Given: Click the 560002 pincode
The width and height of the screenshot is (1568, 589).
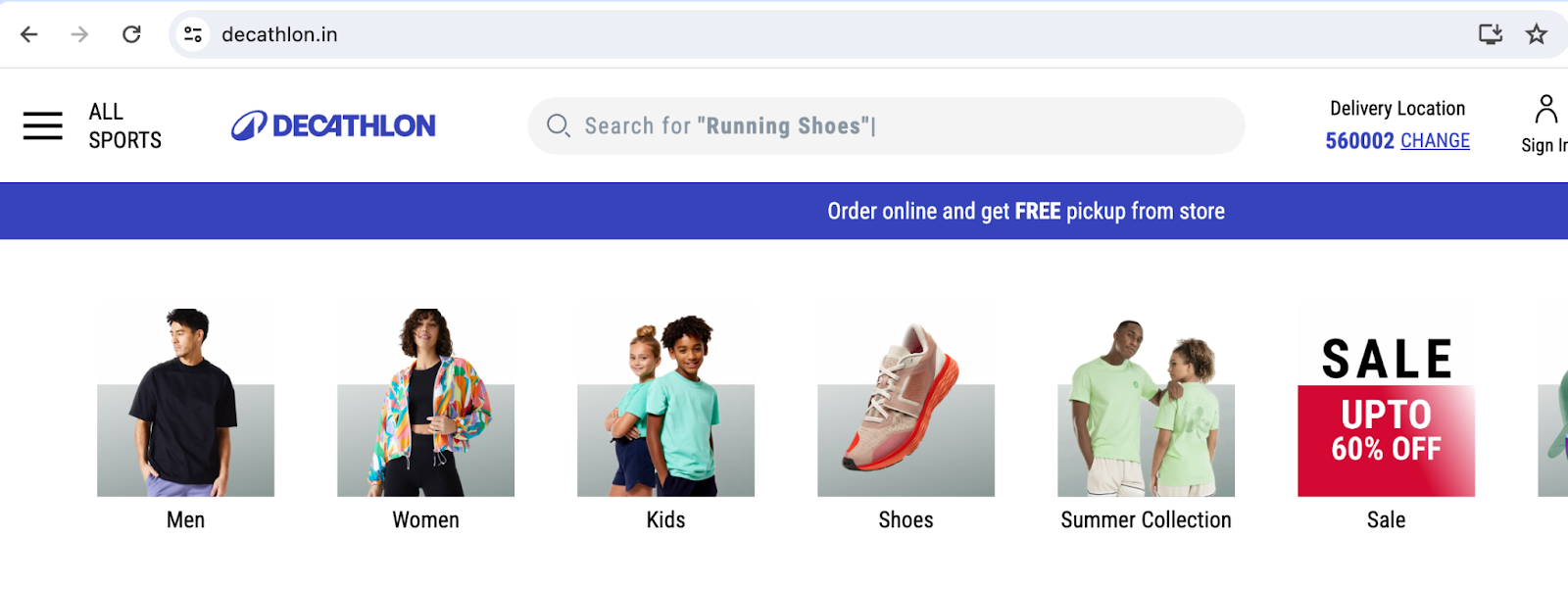Looking at the screenshot, I should coord(1359,141).
